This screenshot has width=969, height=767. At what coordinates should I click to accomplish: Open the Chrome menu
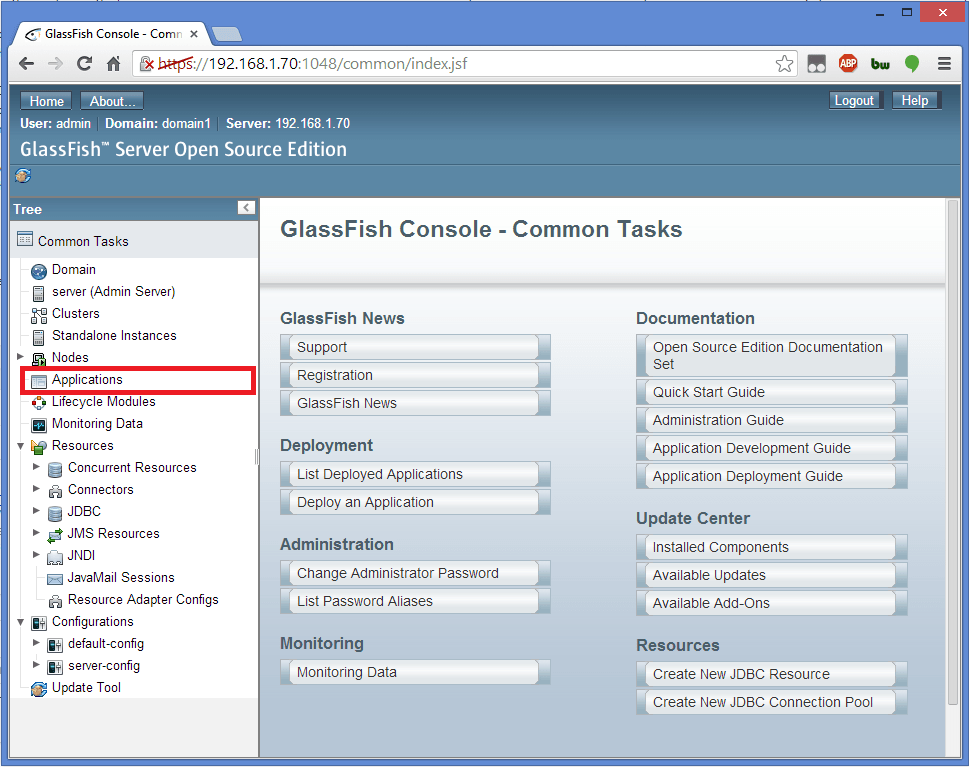(944, 62)
